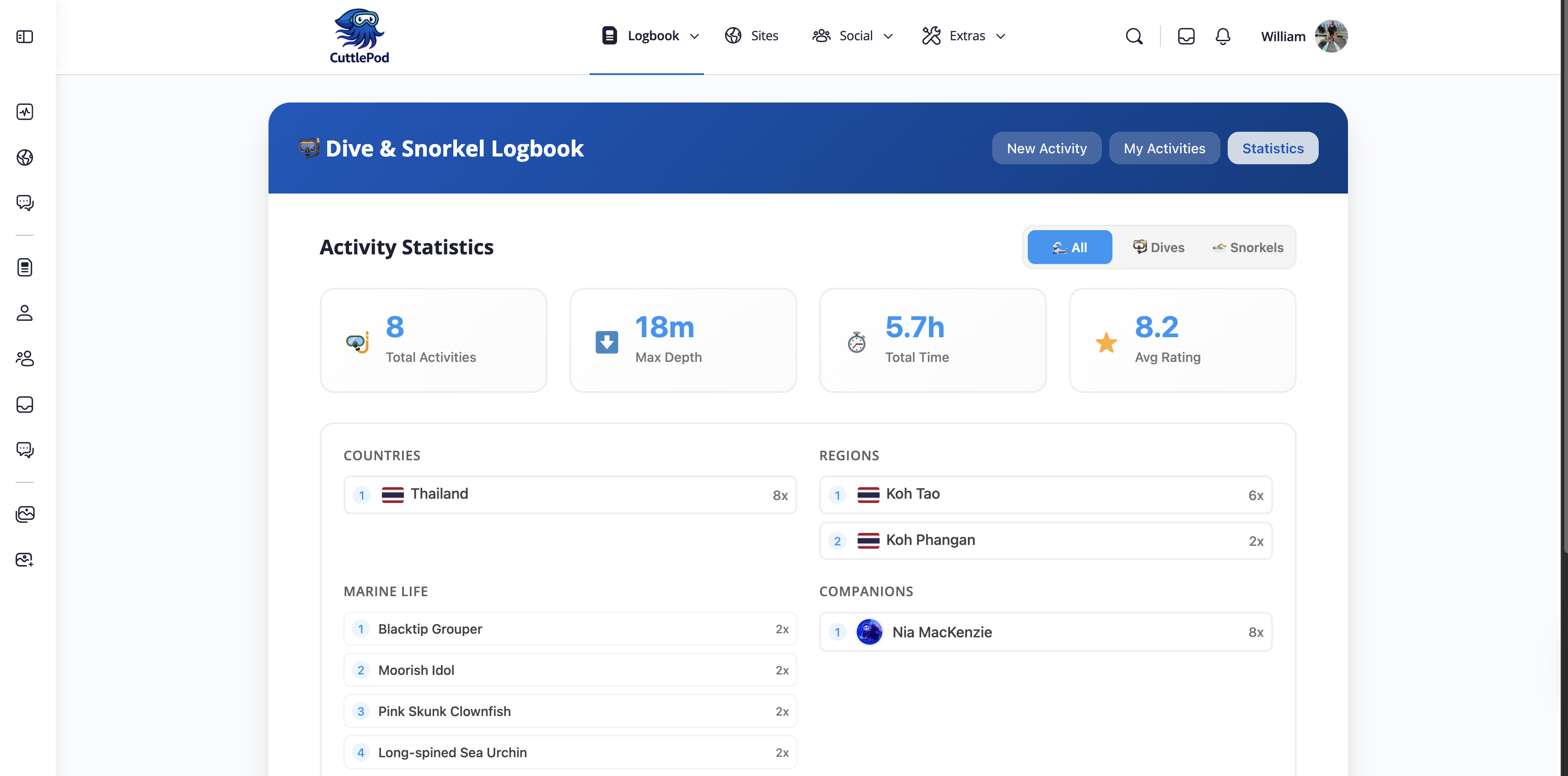The width and height of the screenshot is (1568, 776).
Task: Open the globe sites sidebar icon
Action: tap(24, 157)
